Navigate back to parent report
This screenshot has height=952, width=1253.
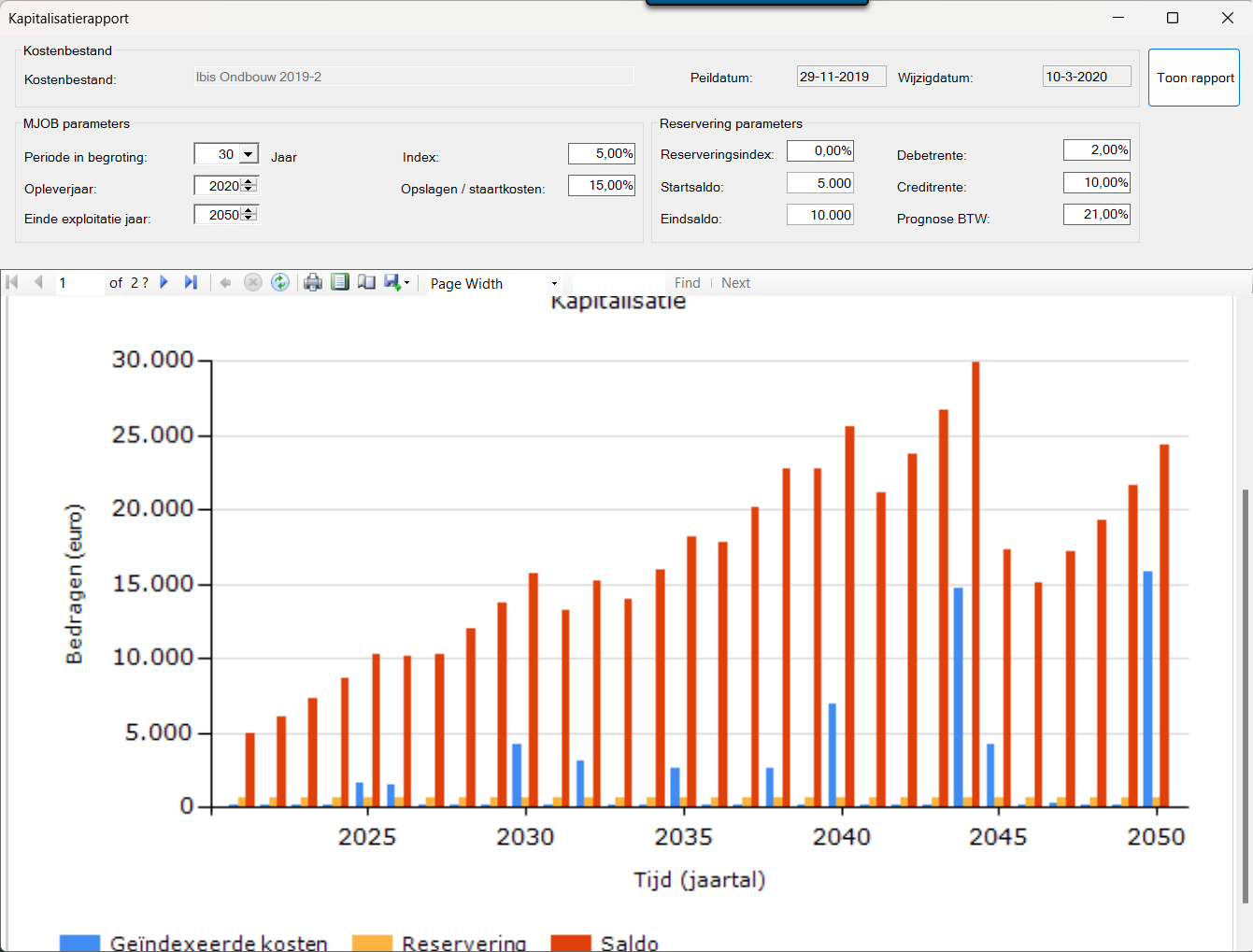[225, 282]
